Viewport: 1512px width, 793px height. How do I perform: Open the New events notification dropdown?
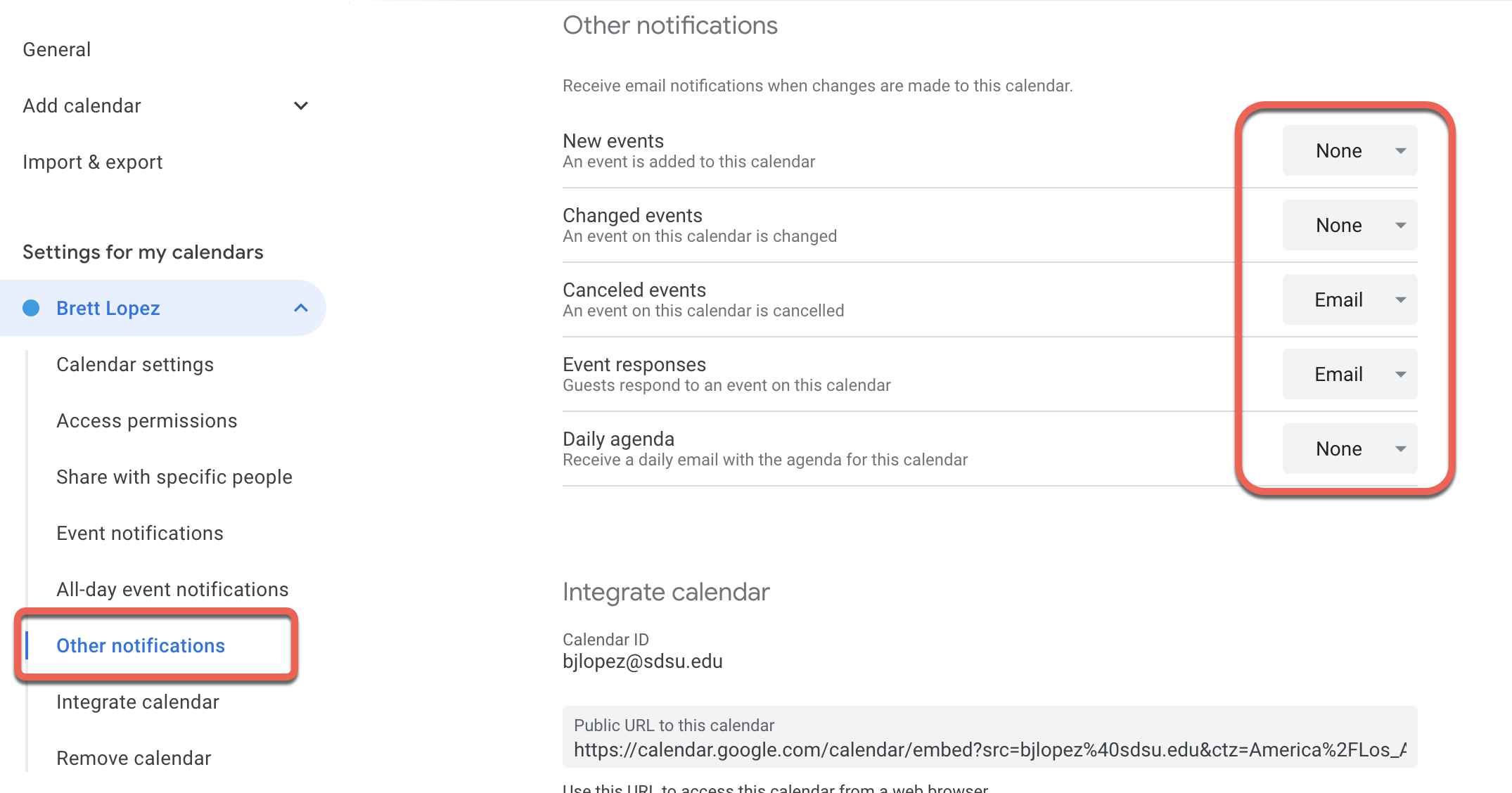pyautogui.click(x=1349, y=150)
